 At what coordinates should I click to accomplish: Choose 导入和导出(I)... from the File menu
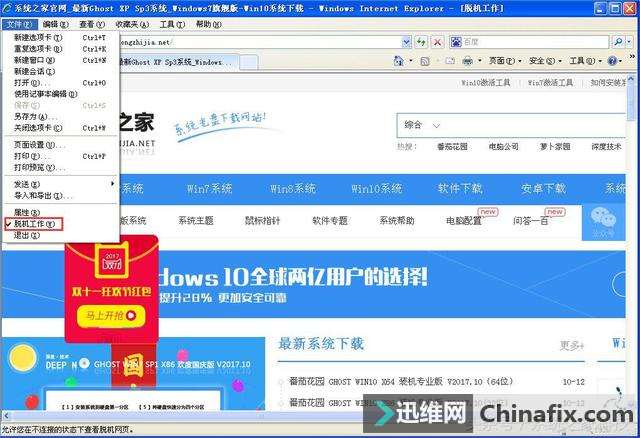60,196
